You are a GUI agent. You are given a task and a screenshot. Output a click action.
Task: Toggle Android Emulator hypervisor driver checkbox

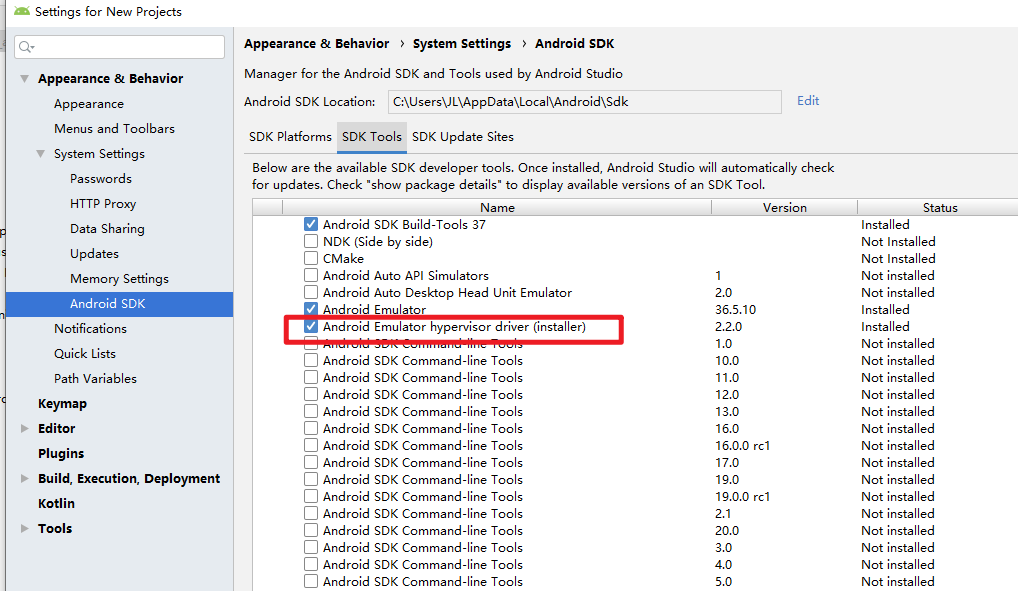[311, 327]
